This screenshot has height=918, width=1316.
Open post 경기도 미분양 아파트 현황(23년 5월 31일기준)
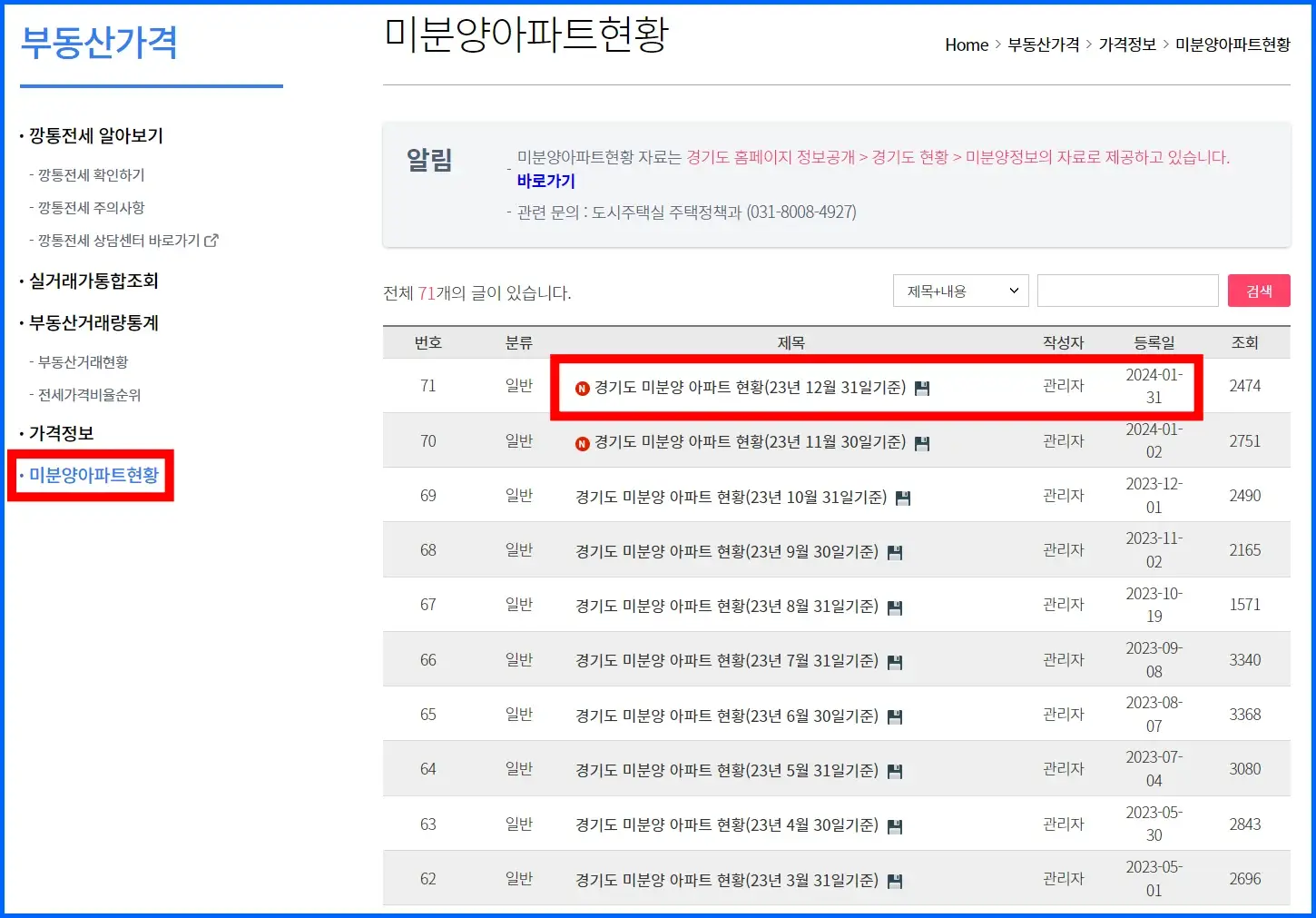coord(727,770)
